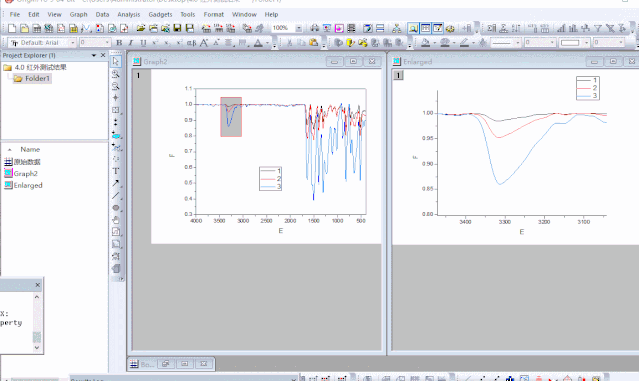
Task: Select the Pan hand tool
Action: 116,220
